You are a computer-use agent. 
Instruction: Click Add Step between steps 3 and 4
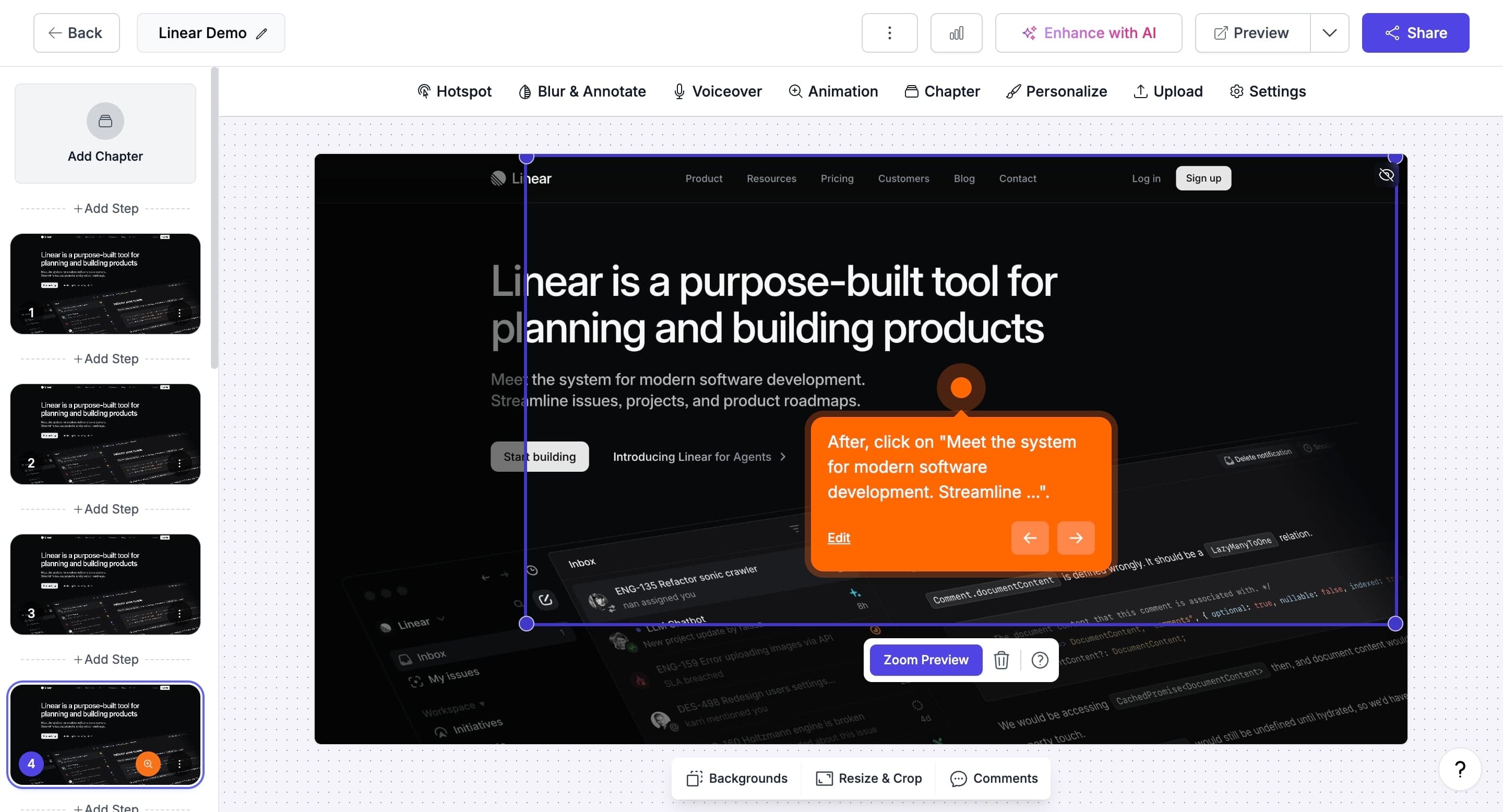105,659
